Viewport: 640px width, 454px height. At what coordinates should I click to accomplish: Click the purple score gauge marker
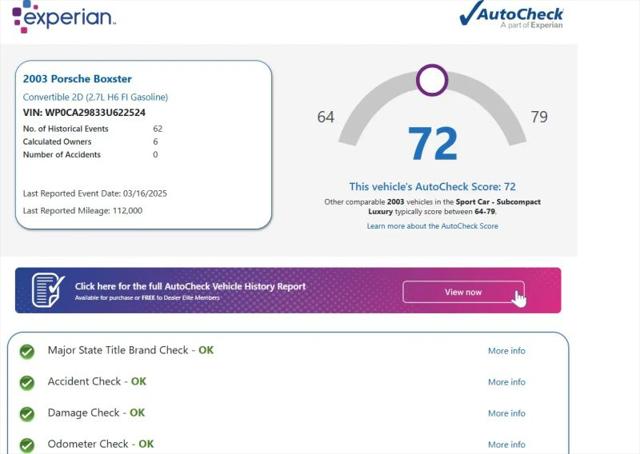pyautogui.click(x=432, y=80)
